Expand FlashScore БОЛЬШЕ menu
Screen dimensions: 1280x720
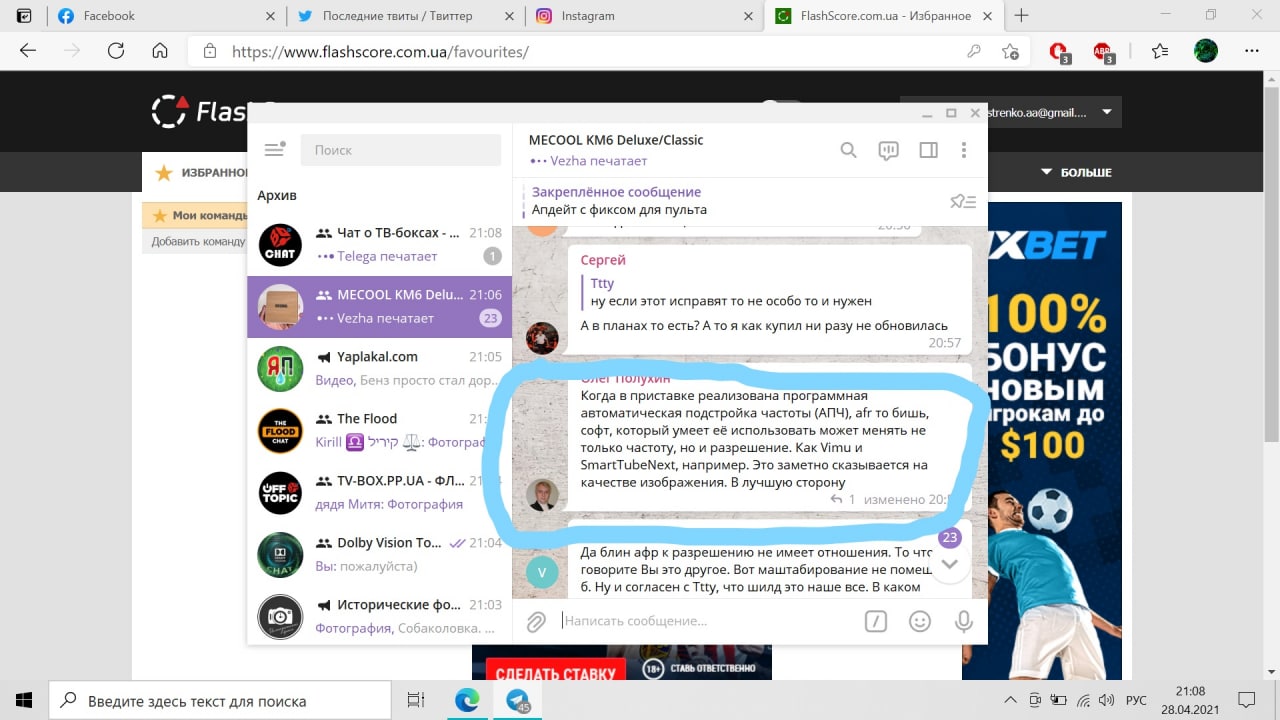(x=1077, y=172)
